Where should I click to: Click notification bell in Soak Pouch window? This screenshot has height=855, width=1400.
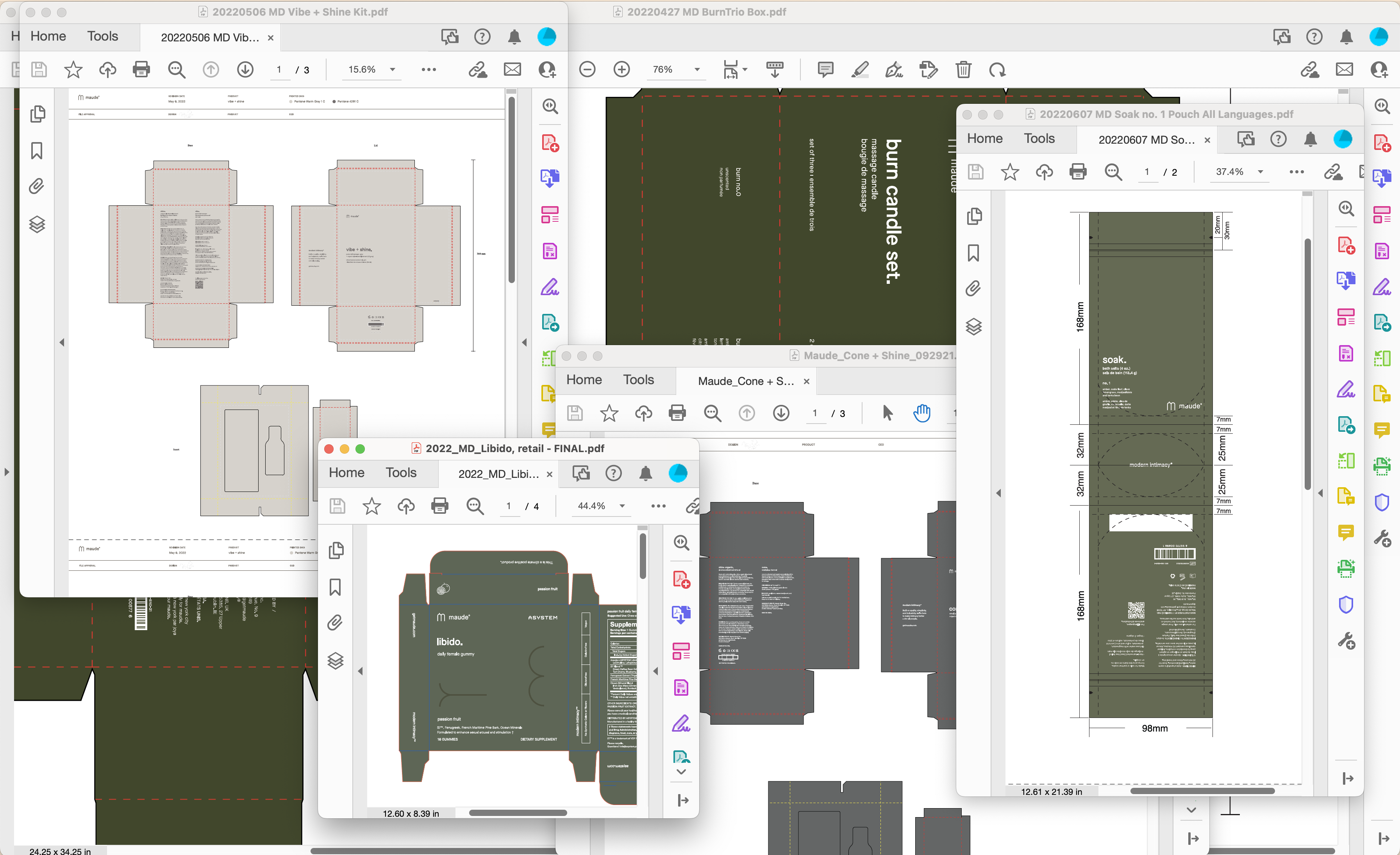coord(1310,139)
